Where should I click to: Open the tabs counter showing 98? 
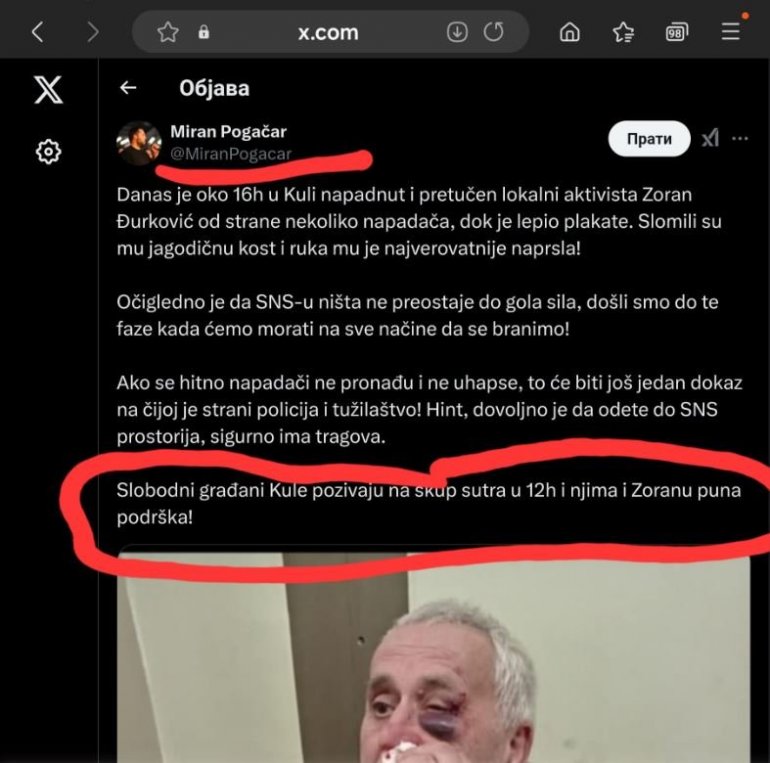coord(677,32)
